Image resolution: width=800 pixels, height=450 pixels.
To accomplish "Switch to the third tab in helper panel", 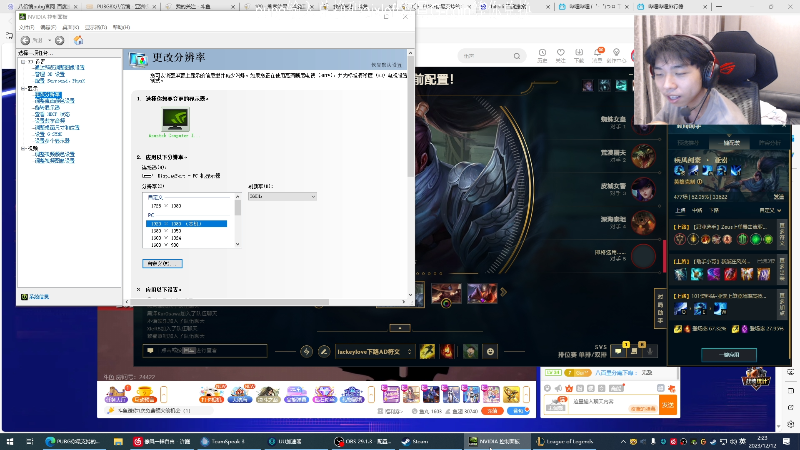I will pyautogui.click(x=769, y=143).
